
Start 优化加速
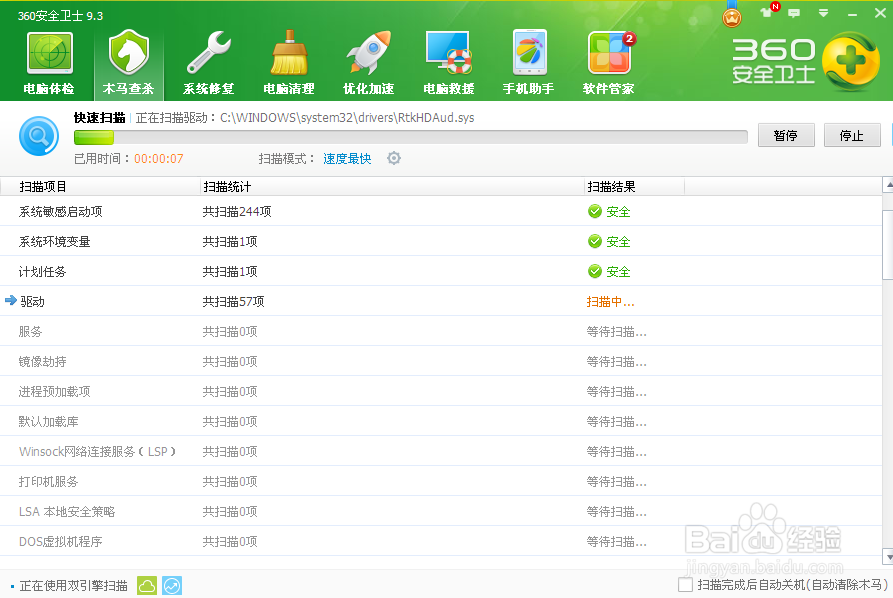[368, 60]
